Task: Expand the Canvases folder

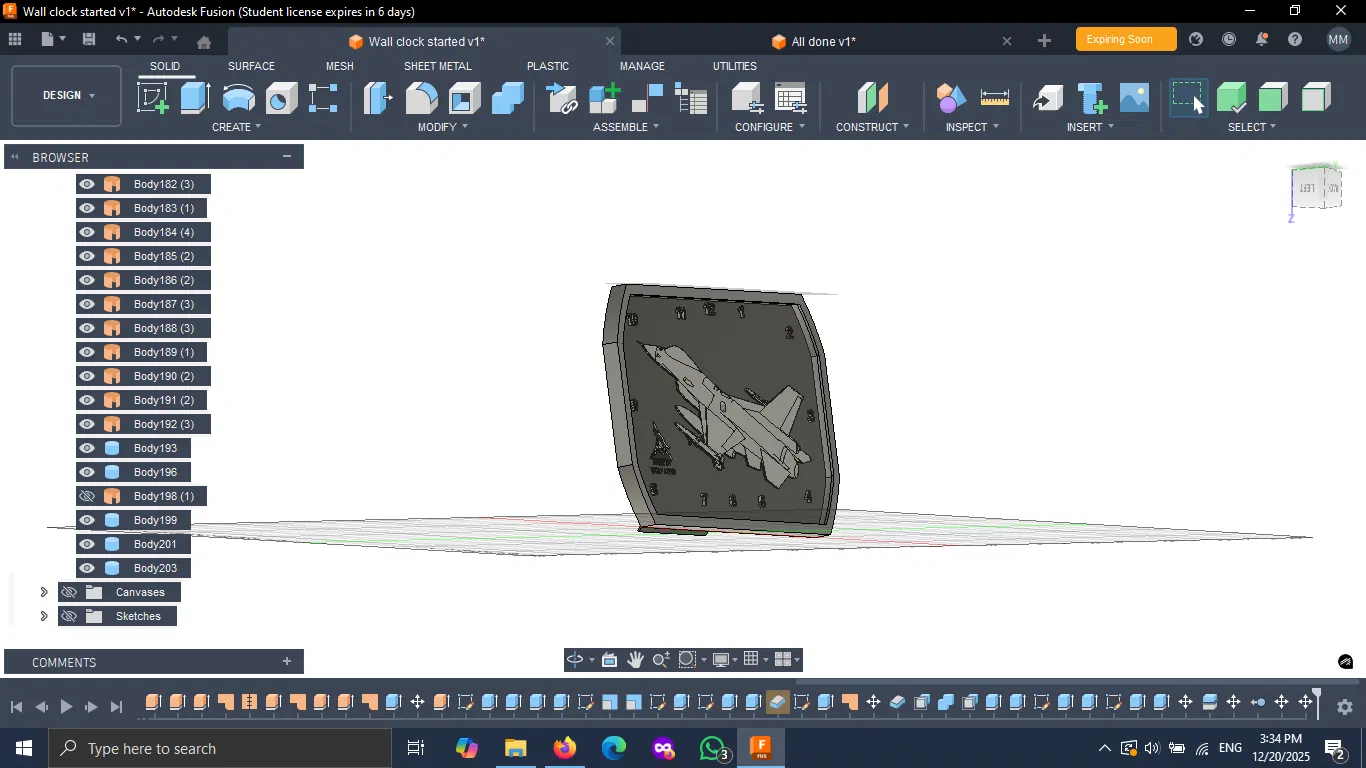Action: [x=43, y=592]
